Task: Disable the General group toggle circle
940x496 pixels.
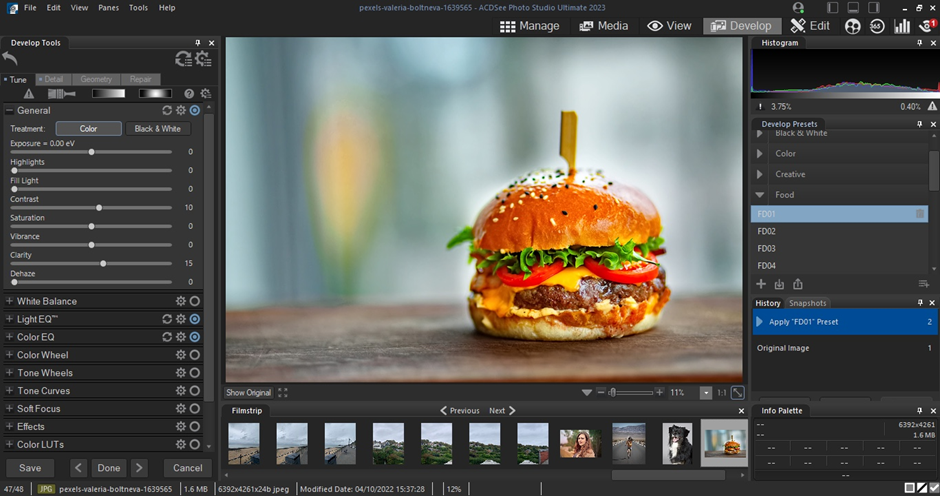Action: pos(195,111)
